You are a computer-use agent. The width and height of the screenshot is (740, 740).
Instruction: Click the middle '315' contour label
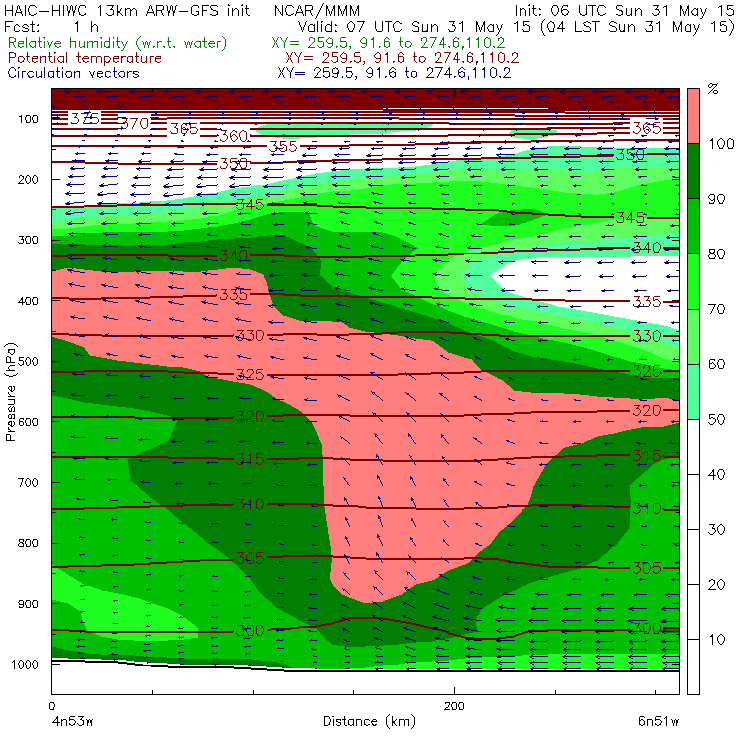click(x=250, y=459)
